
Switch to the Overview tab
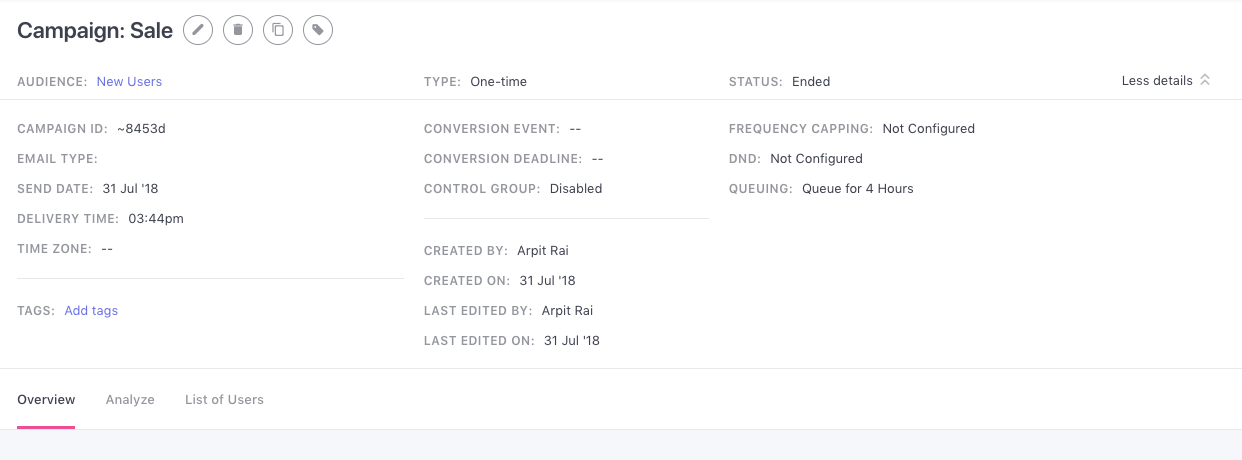(46, 400)
